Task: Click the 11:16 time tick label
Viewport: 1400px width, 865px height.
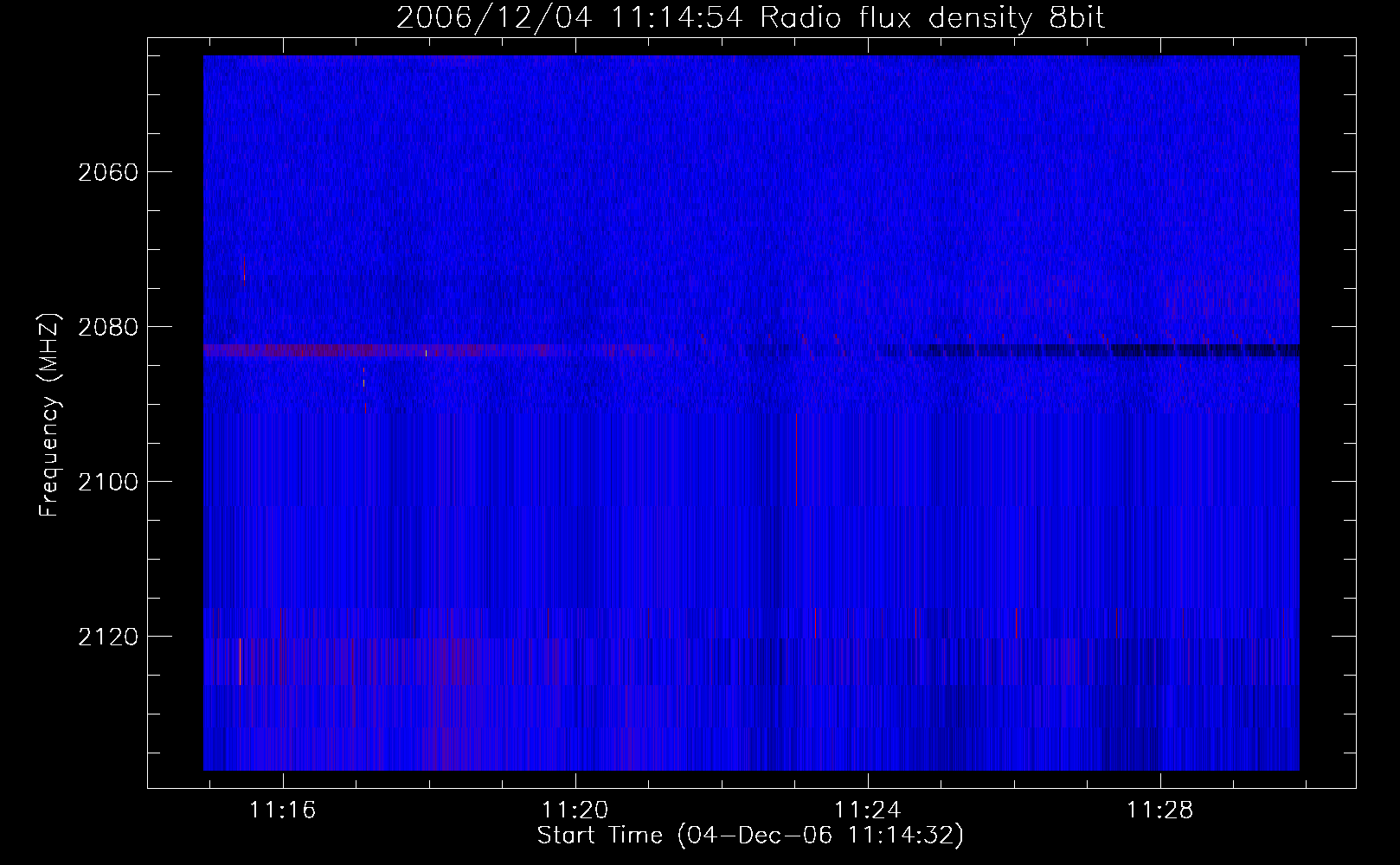Action: click(283, 810)
